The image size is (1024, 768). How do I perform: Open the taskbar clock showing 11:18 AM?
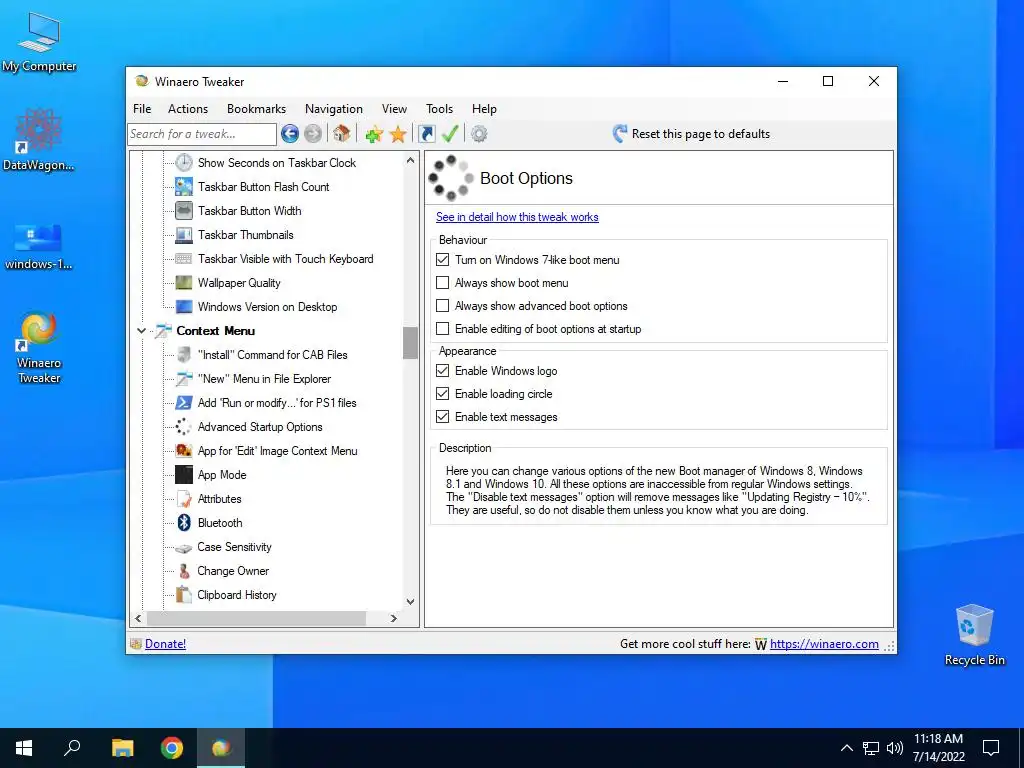tap(938, 748)
